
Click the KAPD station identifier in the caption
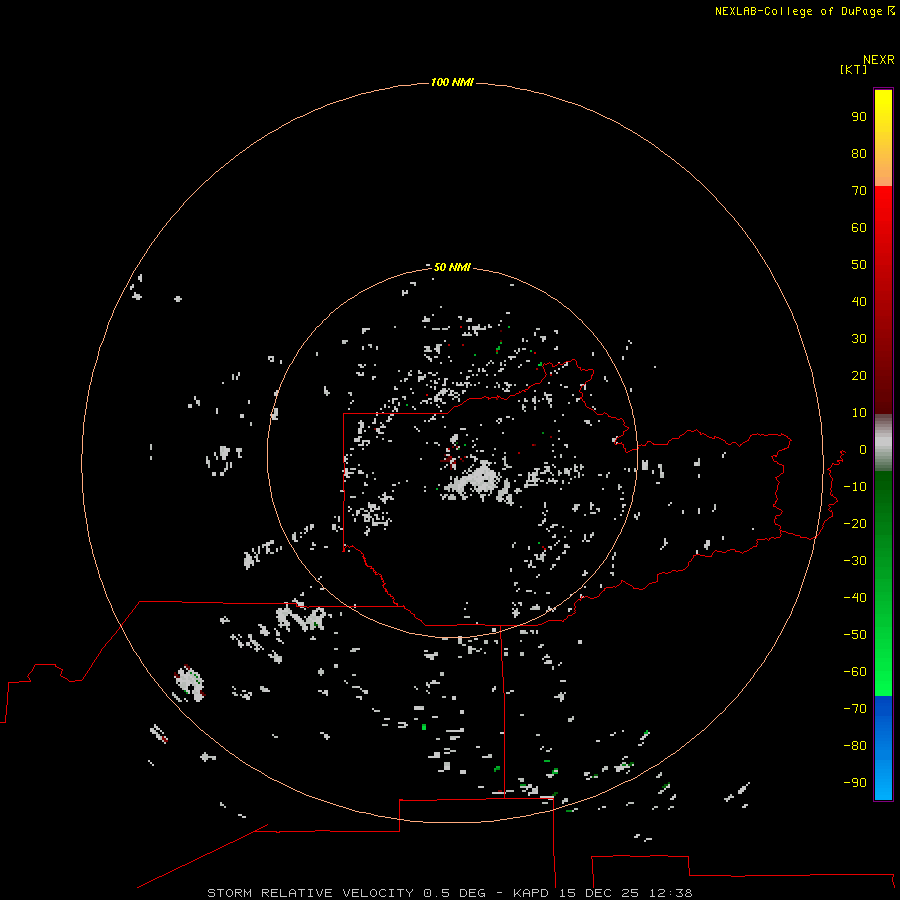531,893
